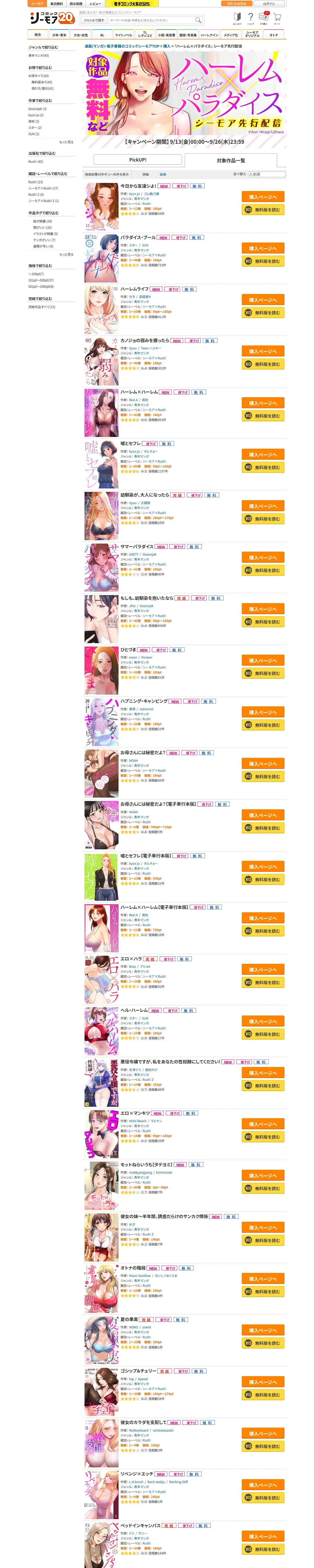Expand もっと見る under the work tag filter
Screen dimensions: 314x1568
point(66,255)
